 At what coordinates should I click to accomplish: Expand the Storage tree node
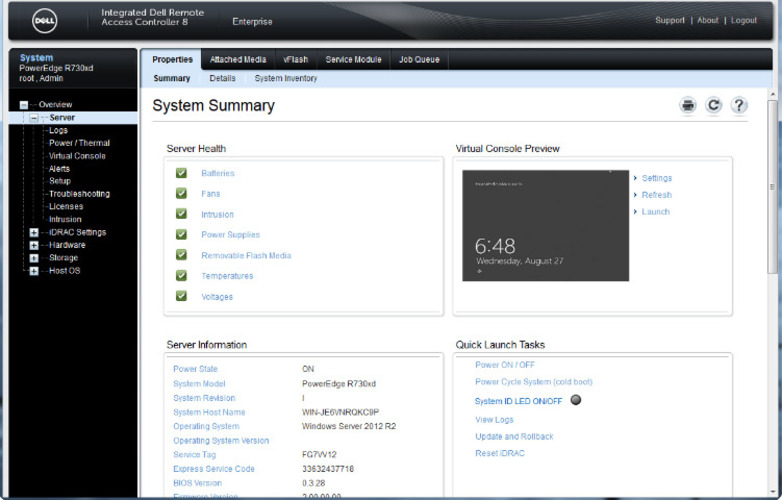pyautogui.click(x=34, y=258)
